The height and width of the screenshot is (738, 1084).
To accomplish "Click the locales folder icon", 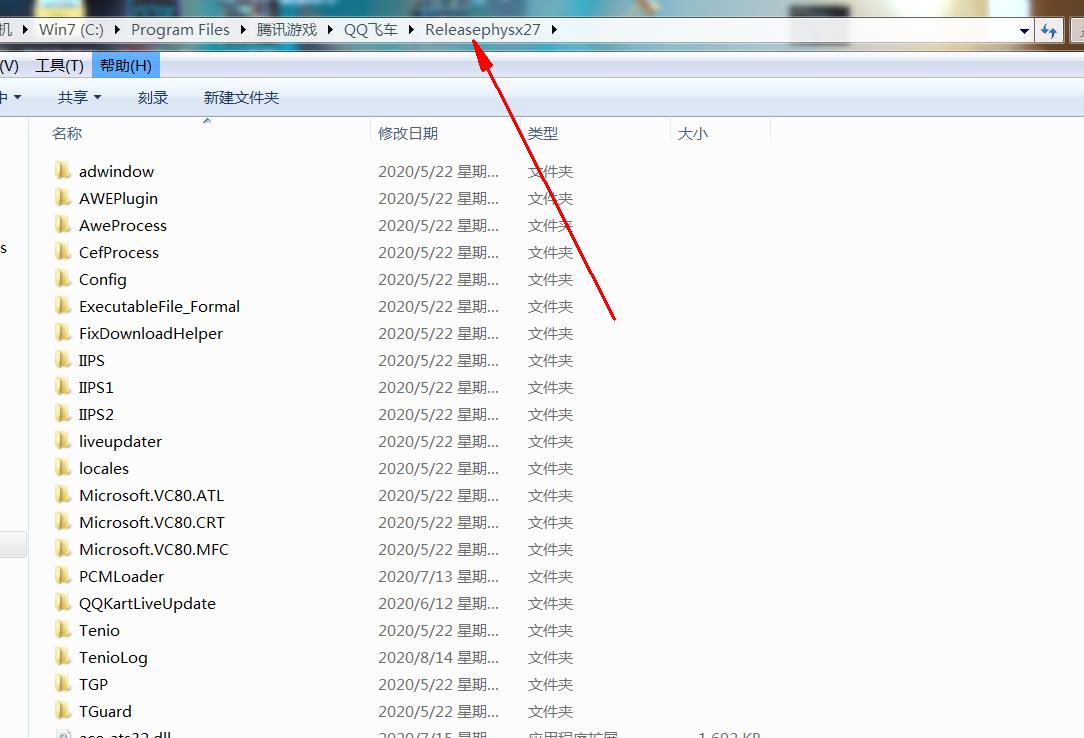I will click(x=63, y=467).
